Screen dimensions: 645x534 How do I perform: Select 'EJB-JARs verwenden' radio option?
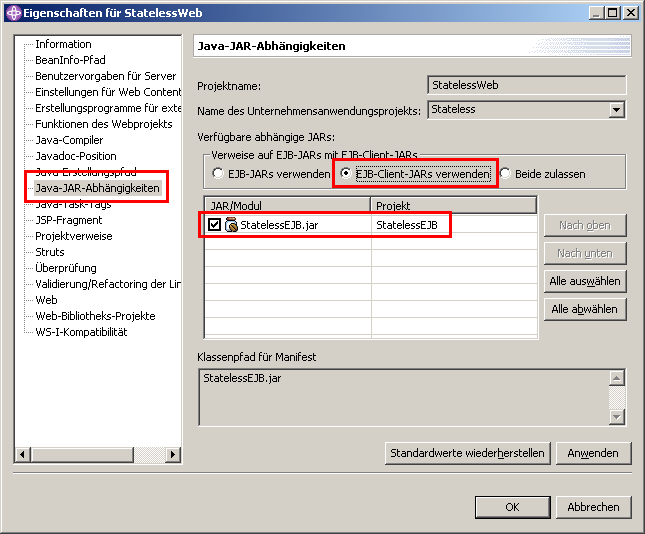pos(218,174)
